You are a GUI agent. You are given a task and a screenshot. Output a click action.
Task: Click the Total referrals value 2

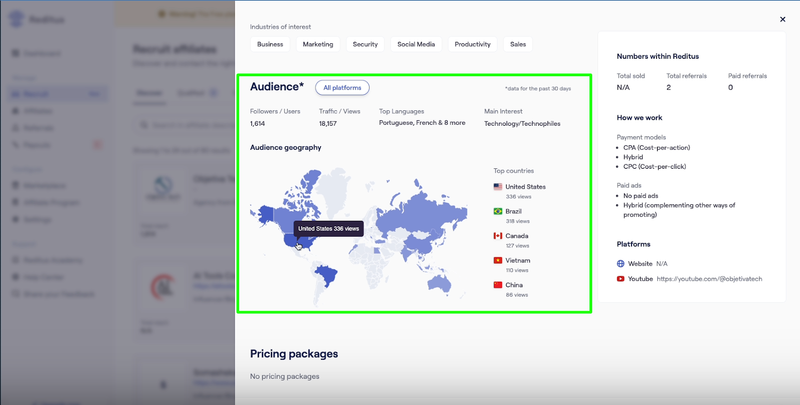pyautogui.click(x=668, y=88)
